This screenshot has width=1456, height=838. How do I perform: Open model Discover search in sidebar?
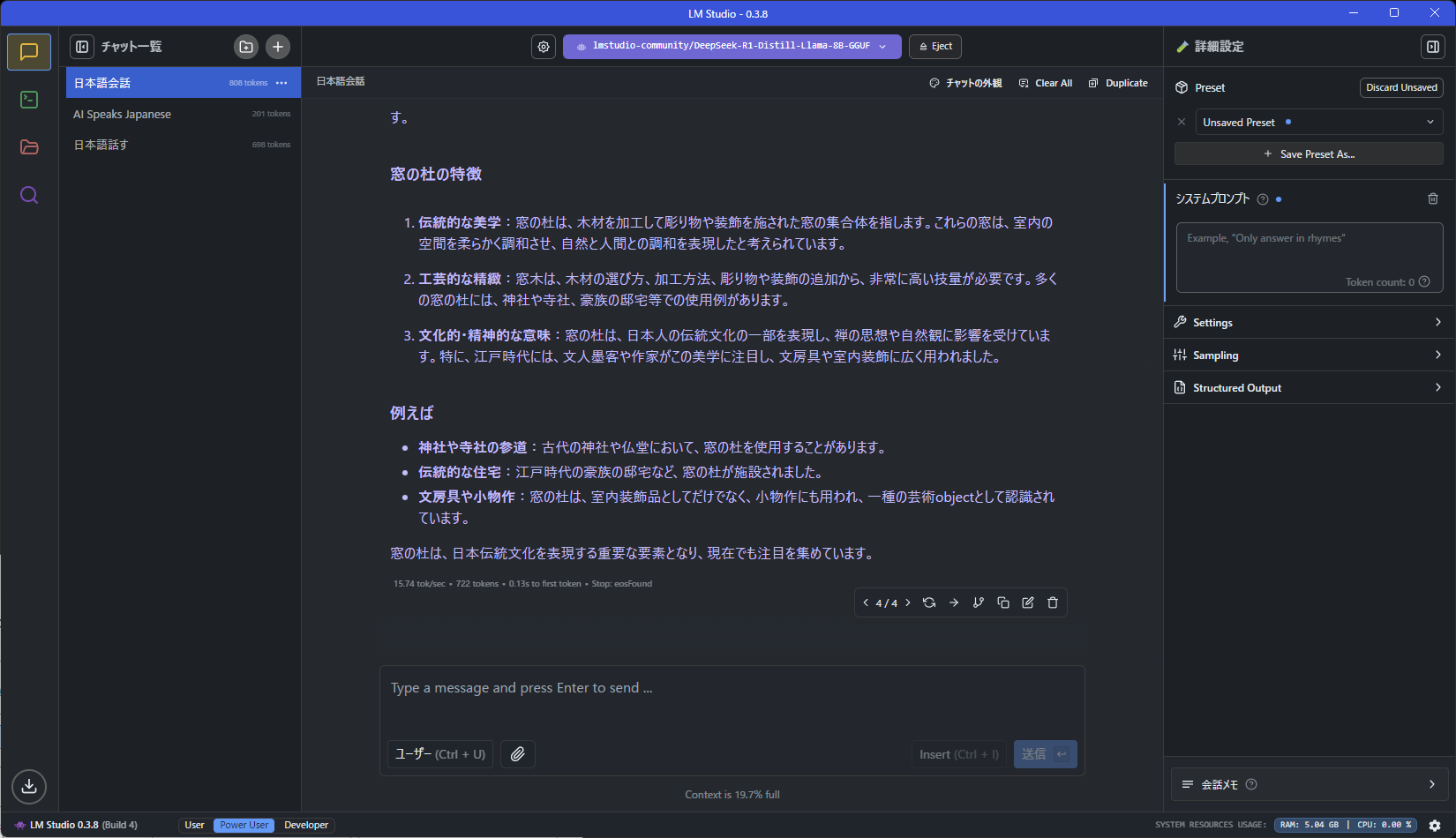coord(28,195)
